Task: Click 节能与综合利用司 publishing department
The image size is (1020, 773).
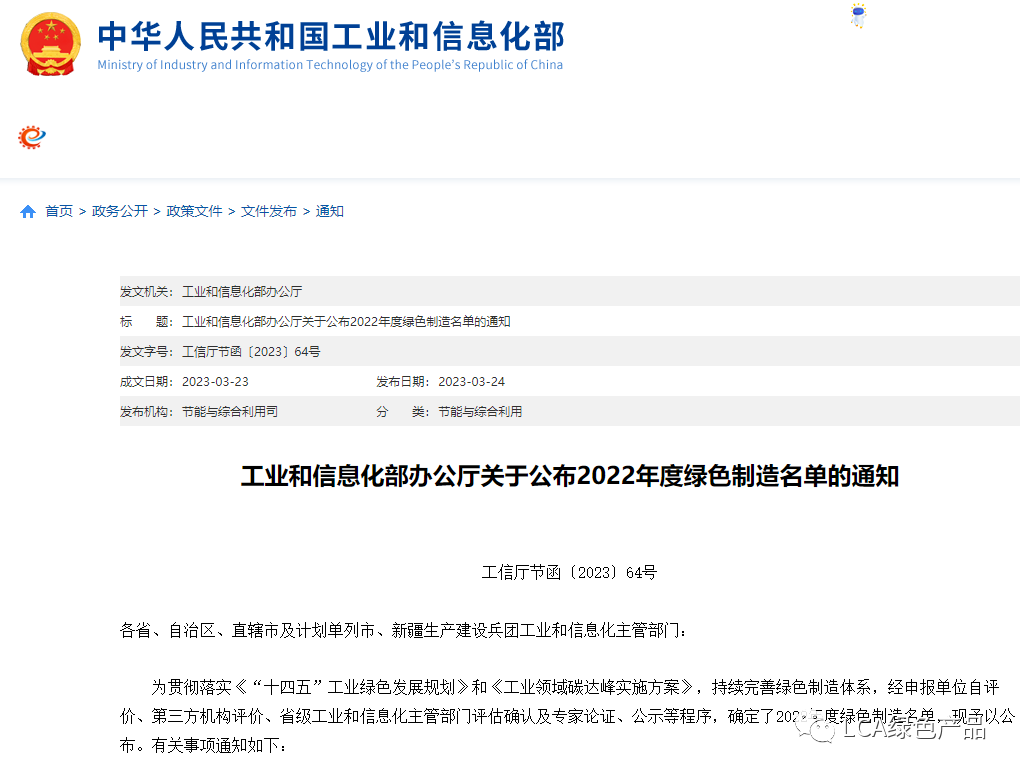Action: point(230,412)
